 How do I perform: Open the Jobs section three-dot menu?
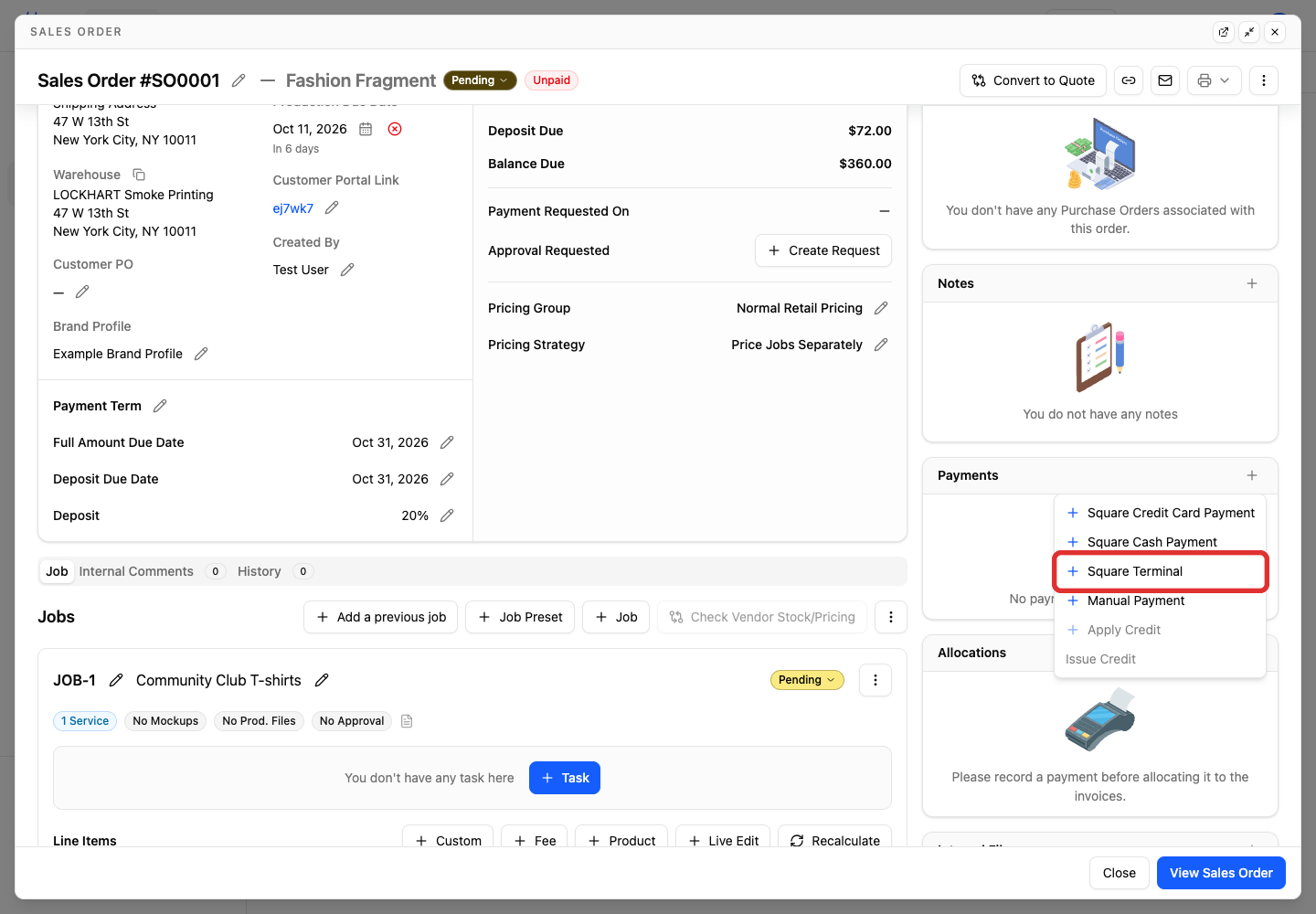coord(891,617)
